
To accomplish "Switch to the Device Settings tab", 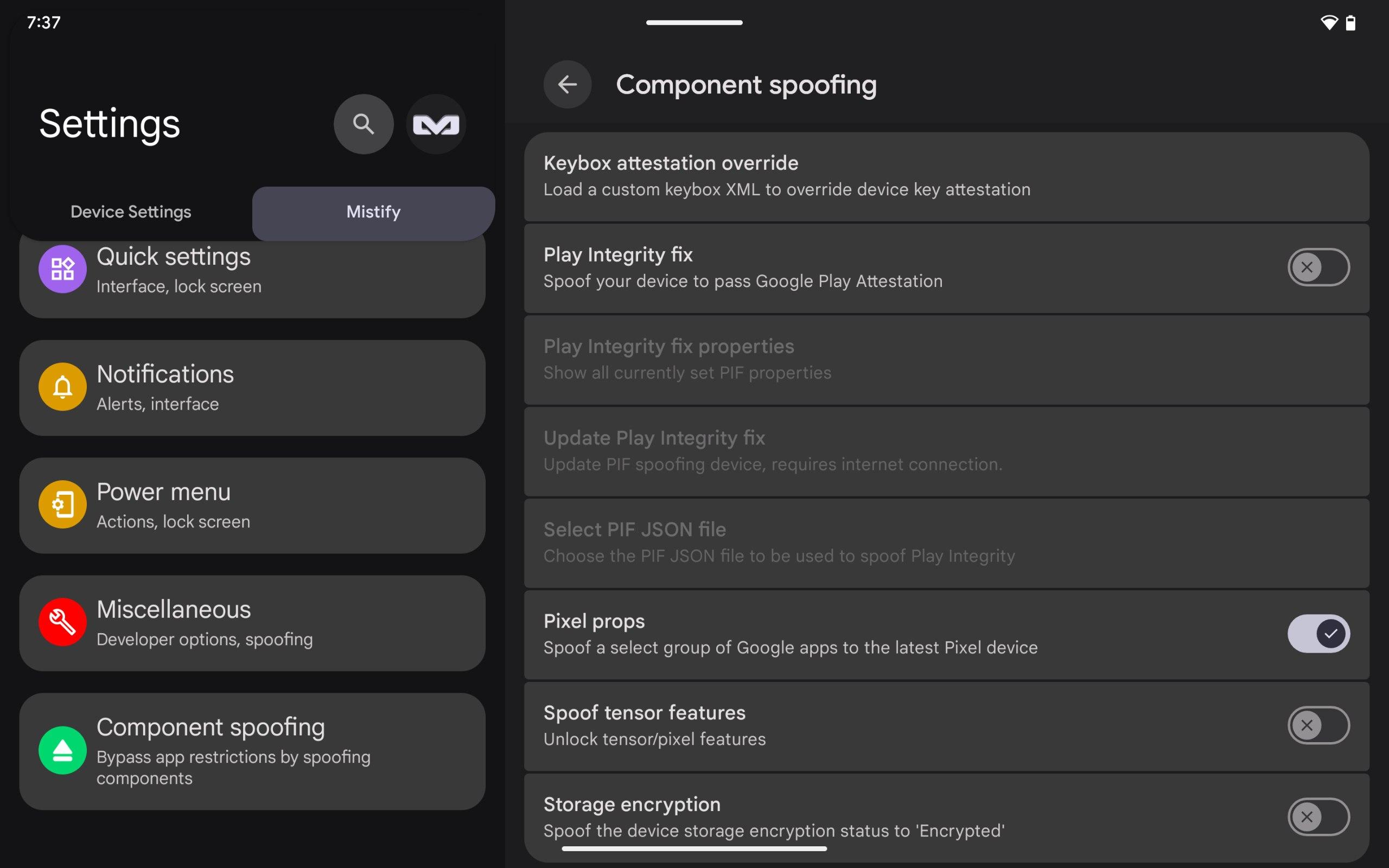I will [131, 212].
